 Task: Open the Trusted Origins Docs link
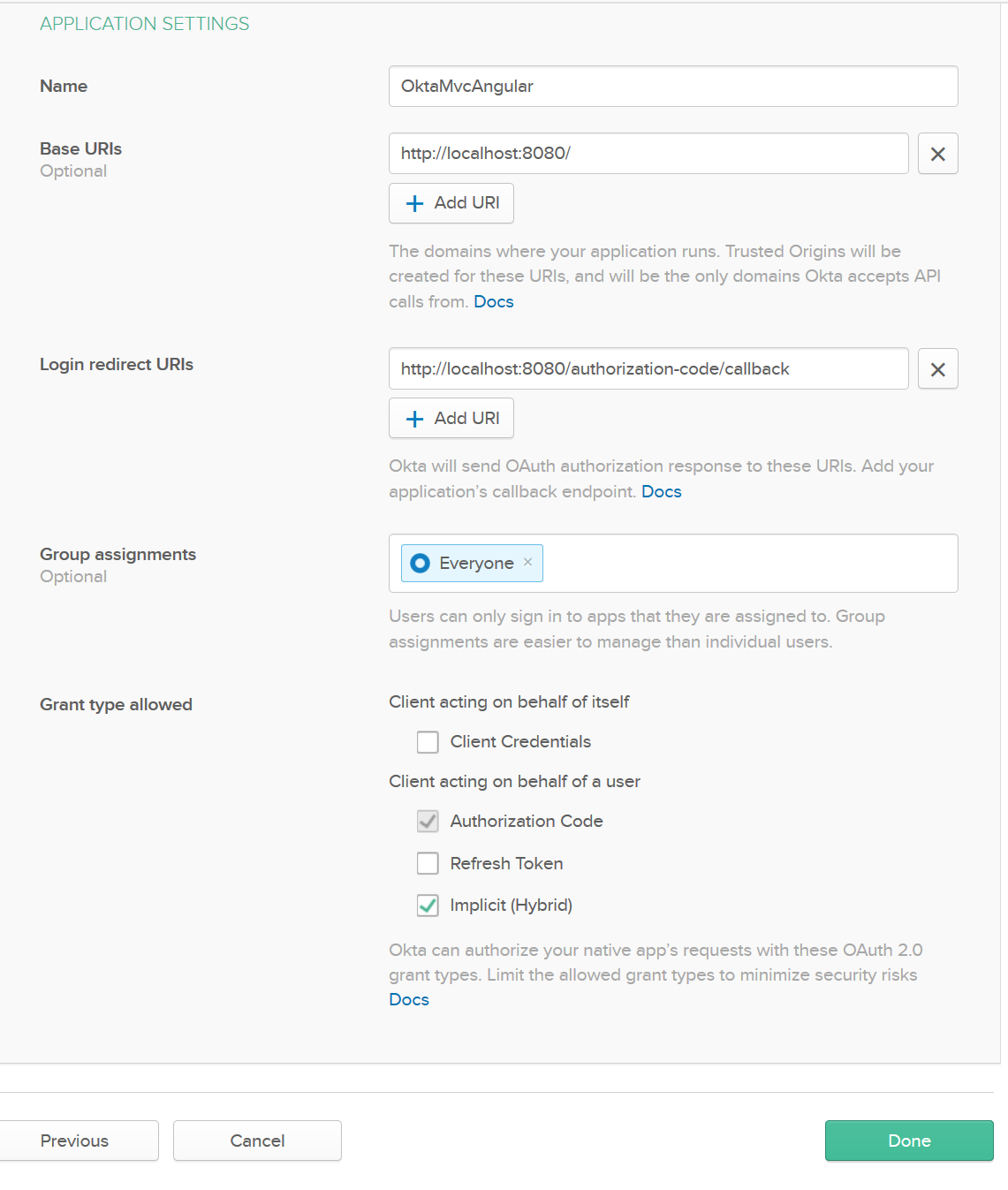(493, 301)
